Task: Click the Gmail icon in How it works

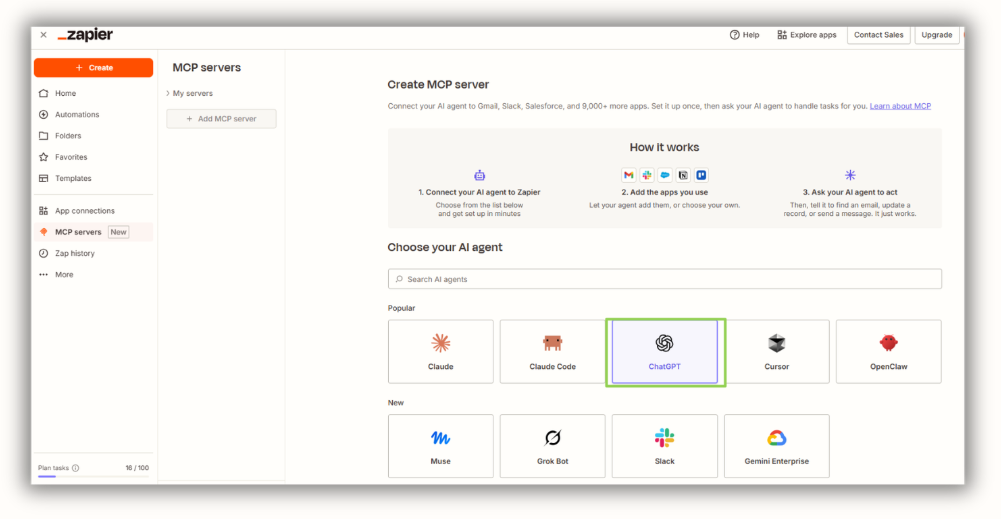Action: pos(629,175)
